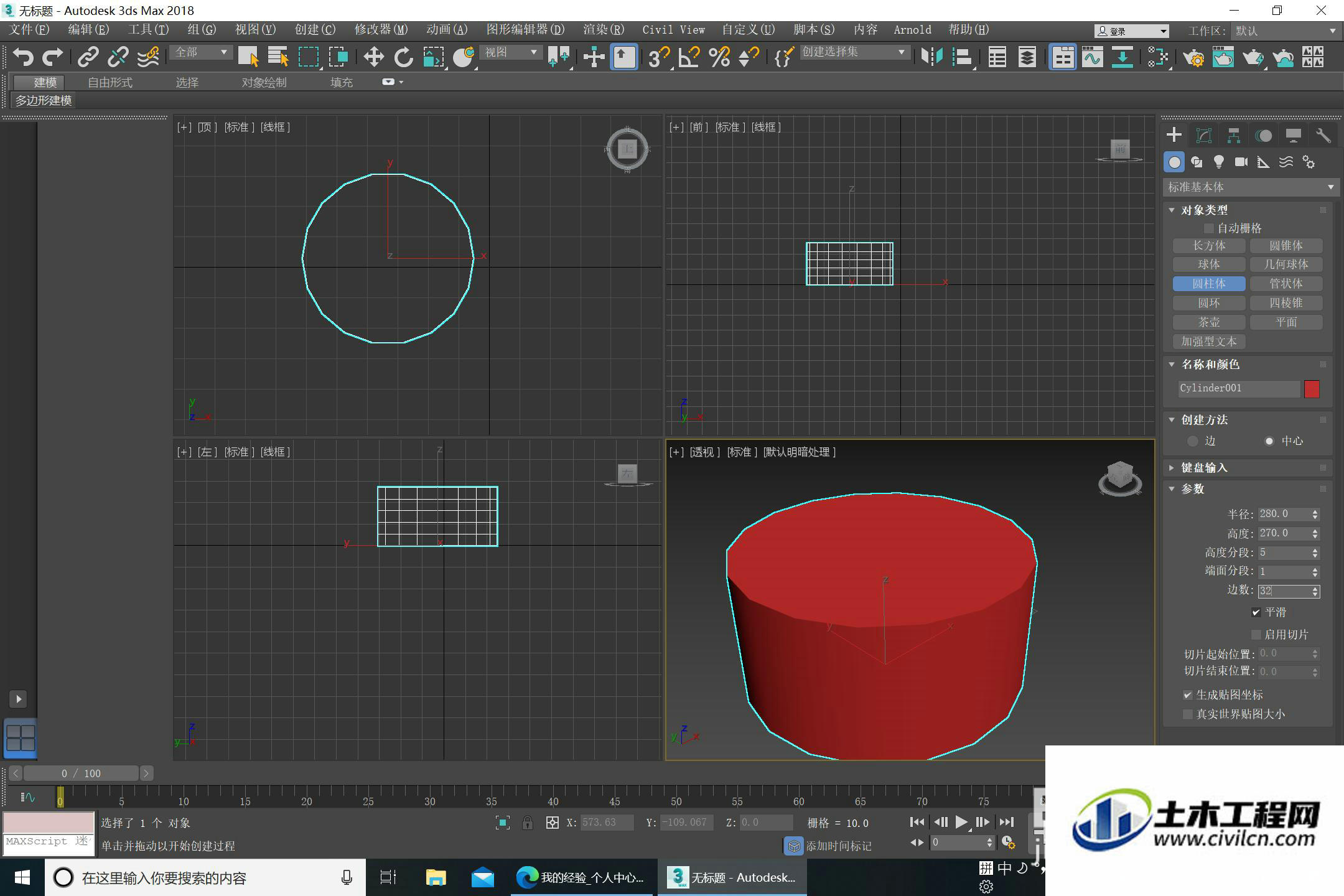Toggle the 平滑 checkbox
The width and height of the screenshot is (1344, 896).
(1256, 612)
